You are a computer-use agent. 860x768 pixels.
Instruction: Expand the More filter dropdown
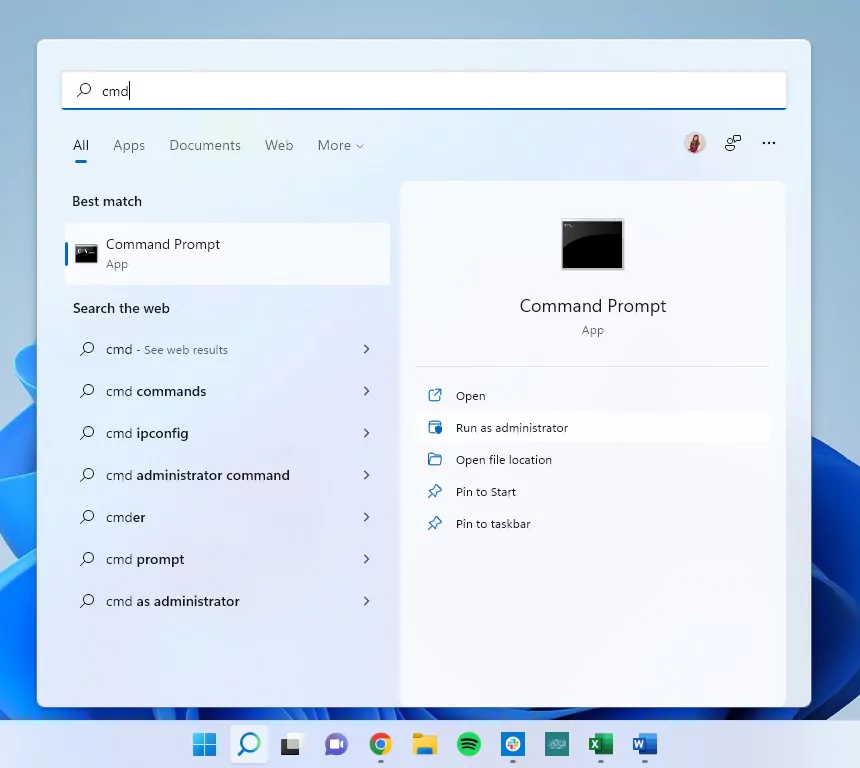coord(341,145)
